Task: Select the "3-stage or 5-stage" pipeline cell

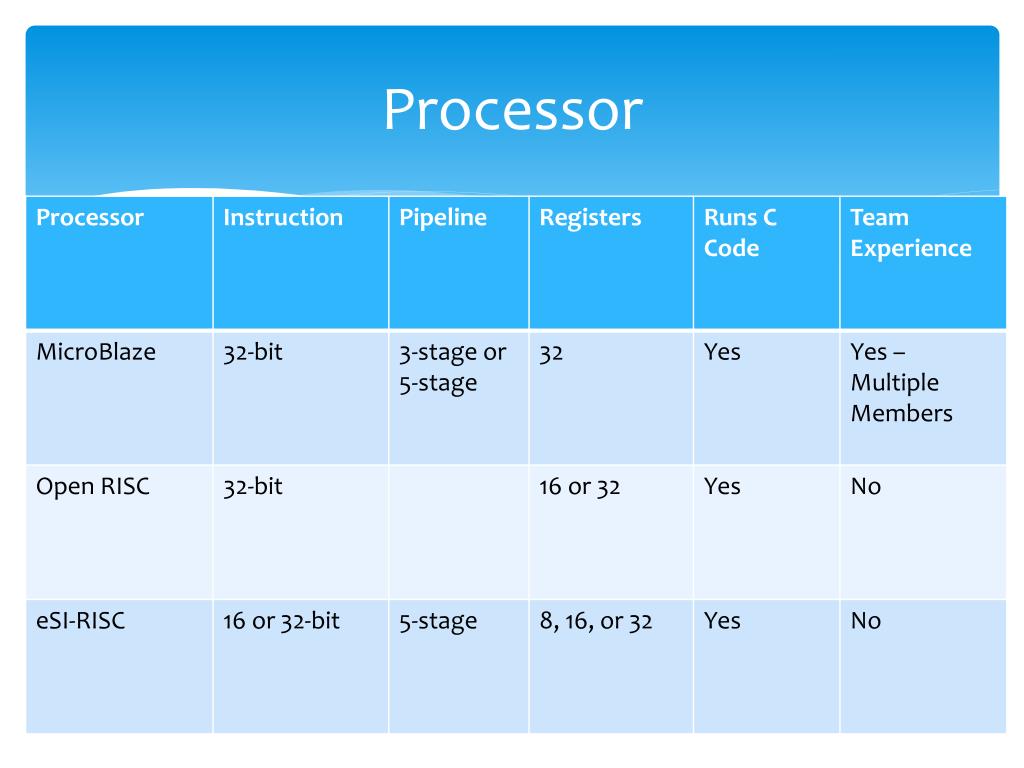Action: pyautogui.click(x=459, y=398)
